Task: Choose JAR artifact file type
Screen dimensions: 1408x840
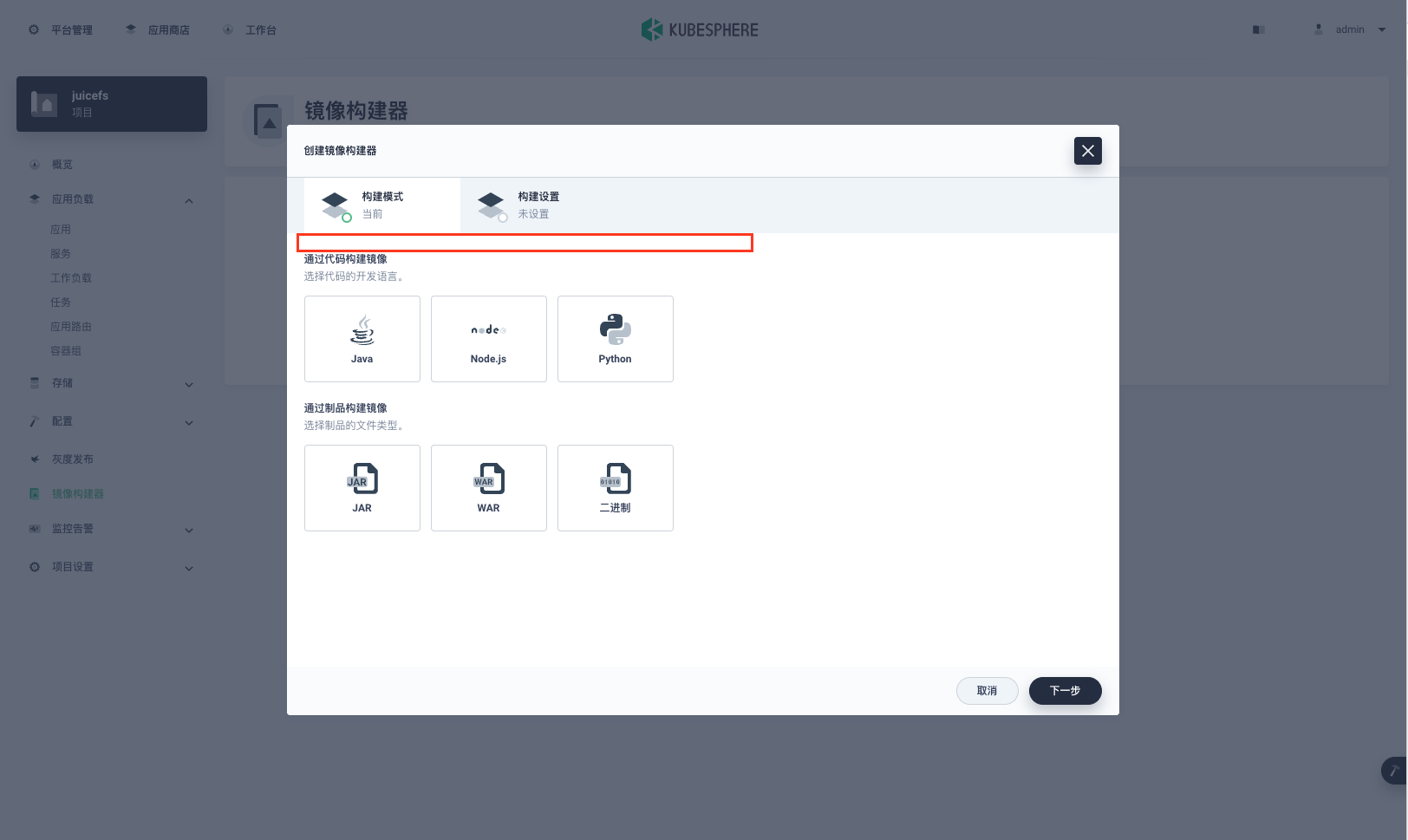Action: [362, 487]
